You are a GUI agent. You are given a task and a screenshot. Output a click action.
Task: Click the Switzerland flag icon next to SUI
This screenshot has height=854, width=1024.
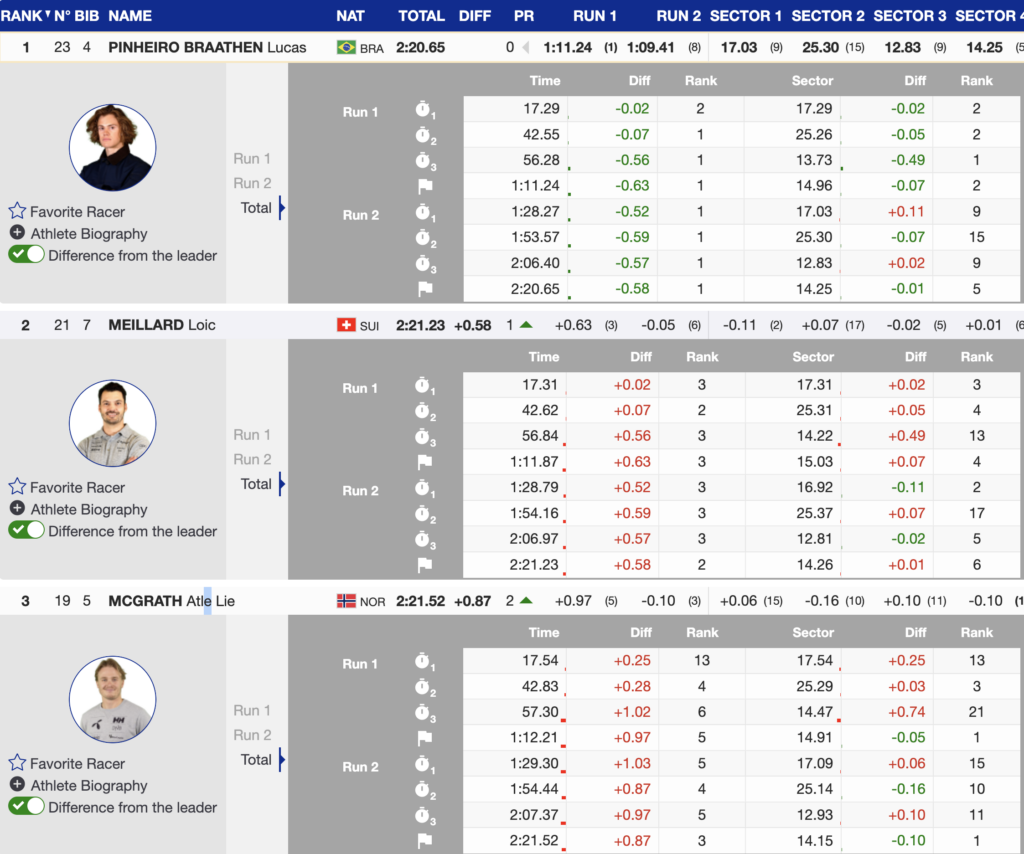click(x=346, y=325)
